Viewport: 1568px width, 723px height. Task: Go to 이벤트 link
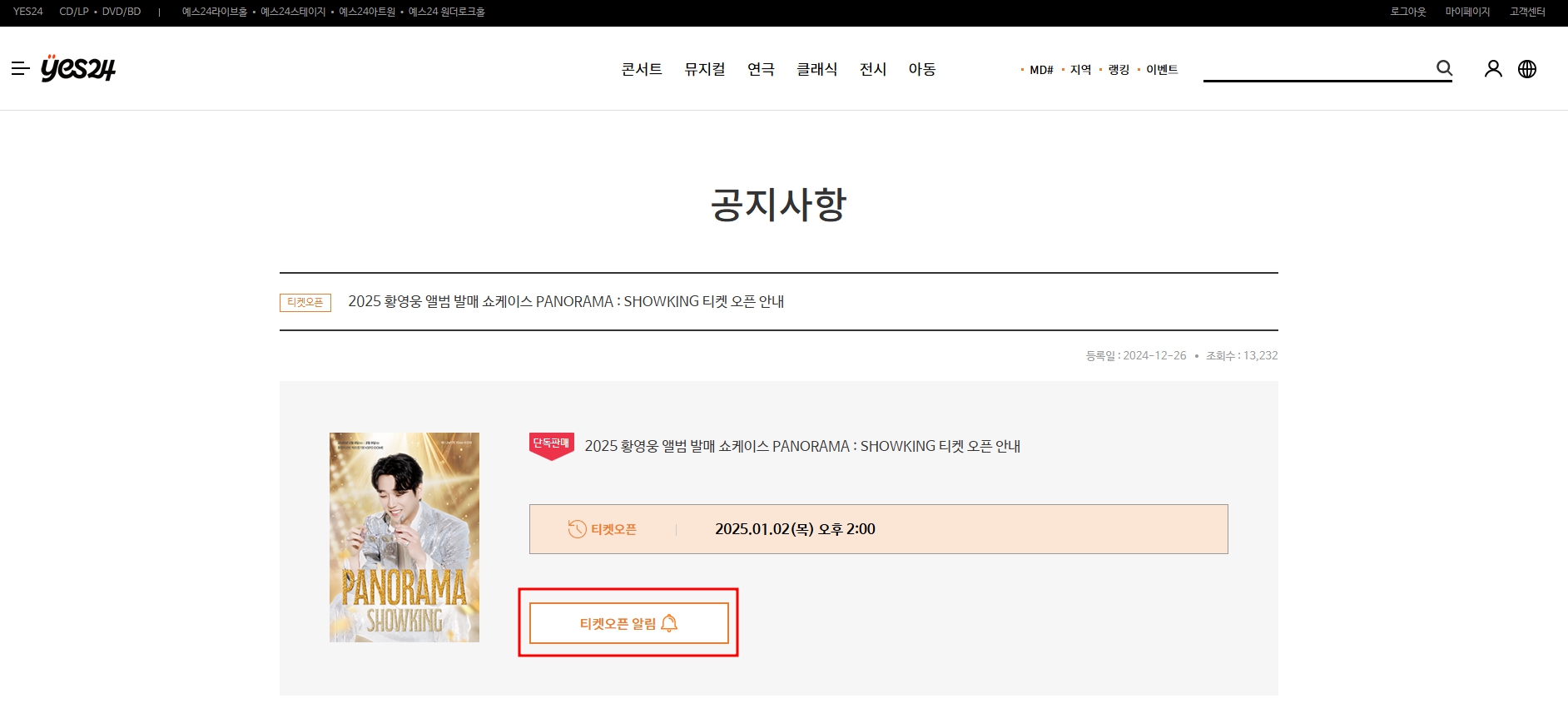pos(1162,70)
